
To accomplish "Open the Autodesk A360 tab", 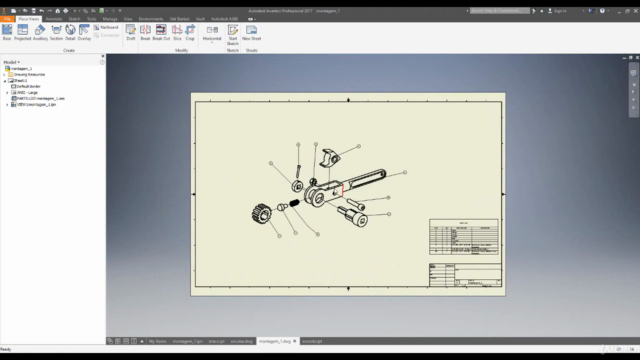I will tap(224, 19).
